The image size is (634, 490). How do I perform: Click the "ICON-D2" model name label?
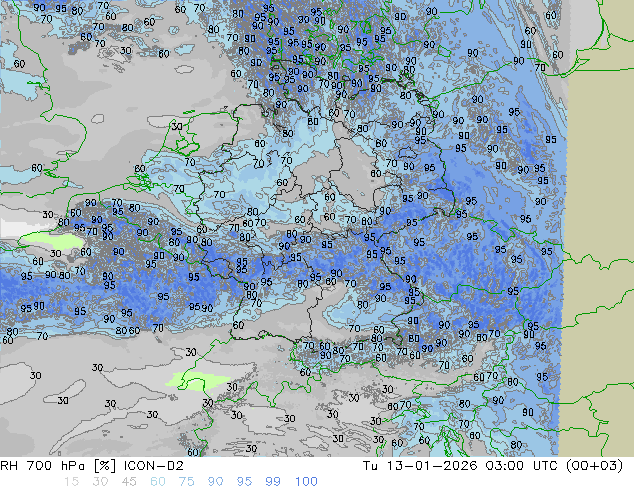click(x=154, y=466)
